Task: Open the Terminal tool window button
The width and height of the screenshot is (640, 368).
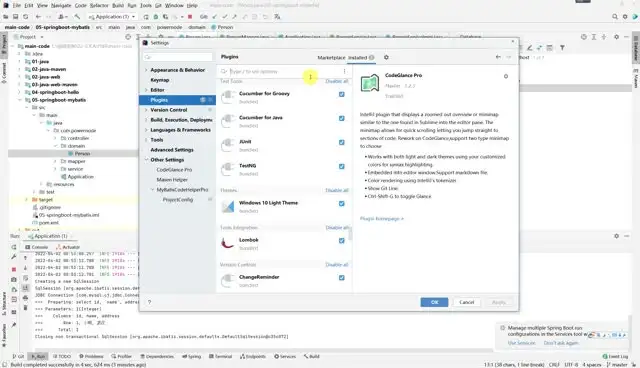Action: (x=220, y=357)
